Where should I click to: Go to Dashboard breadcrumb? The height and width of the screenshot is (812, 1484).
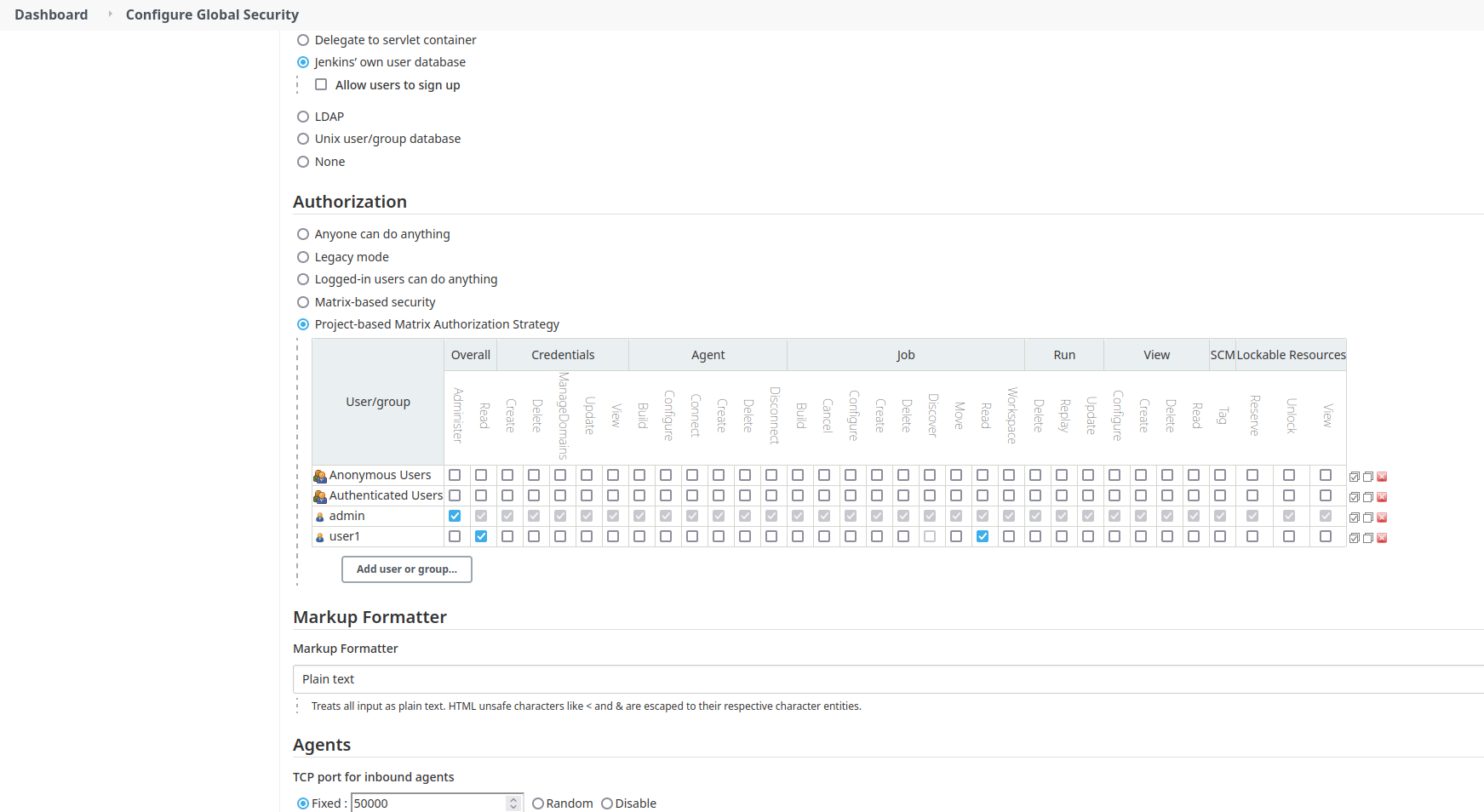[x=51, y=14]
